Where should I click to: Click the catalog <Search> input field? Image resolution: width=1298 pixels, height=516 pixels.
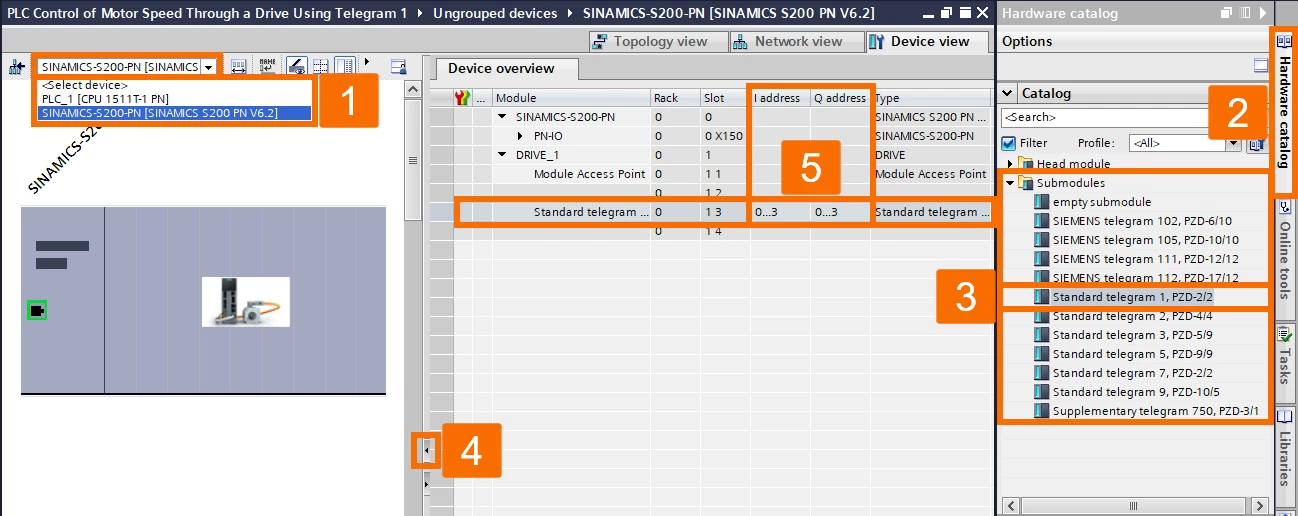[x=1105, y=118]
